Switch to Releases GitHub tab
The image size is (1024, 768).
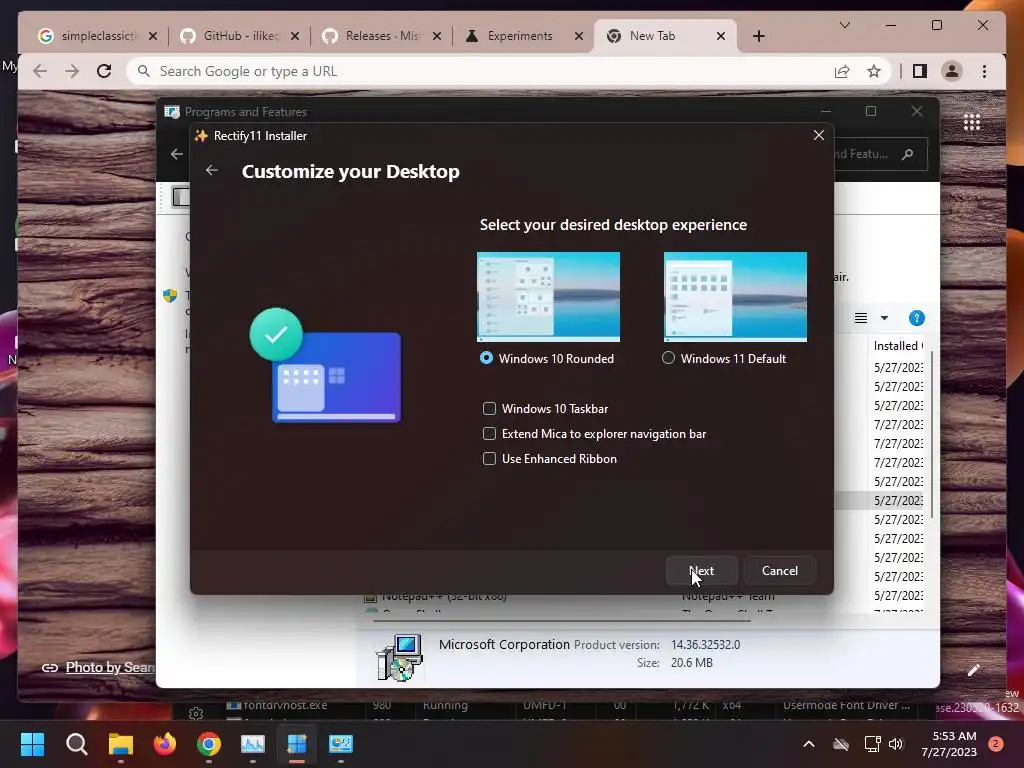coord(383,36)
